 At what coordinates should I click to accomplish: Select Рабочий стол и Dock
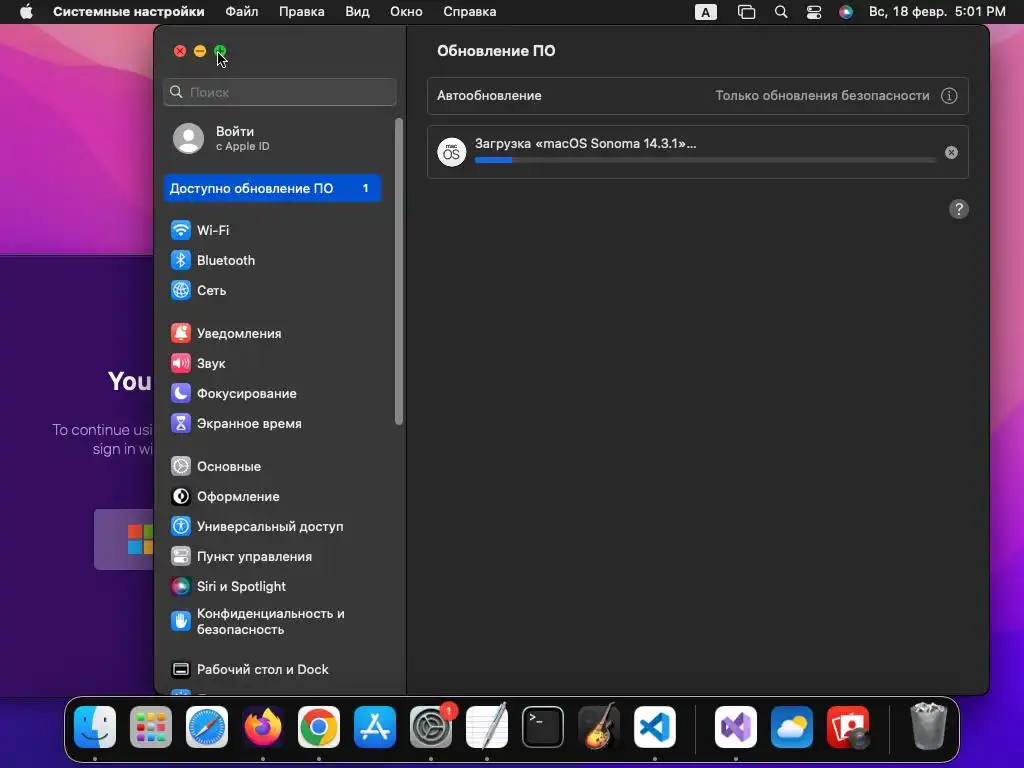click(x=272, y=669)
